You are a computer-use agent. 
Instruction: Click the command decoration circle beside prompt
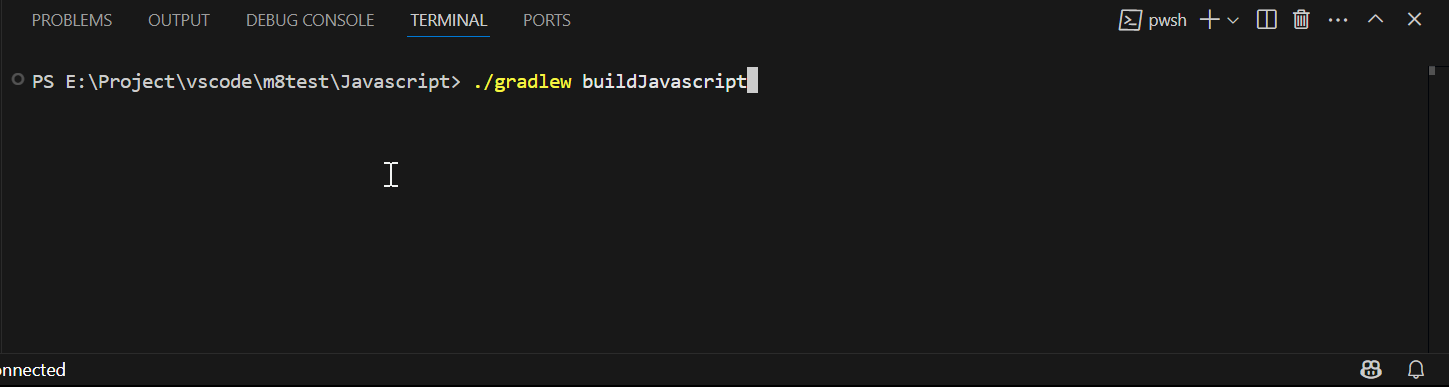pos(17,79)
